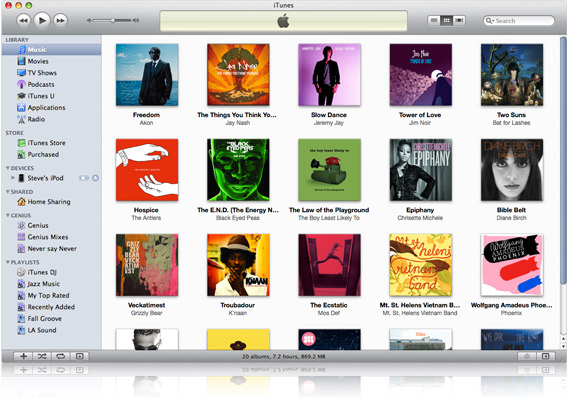Open Radio in sidebar
567x405 pixels.
point(52,119)
